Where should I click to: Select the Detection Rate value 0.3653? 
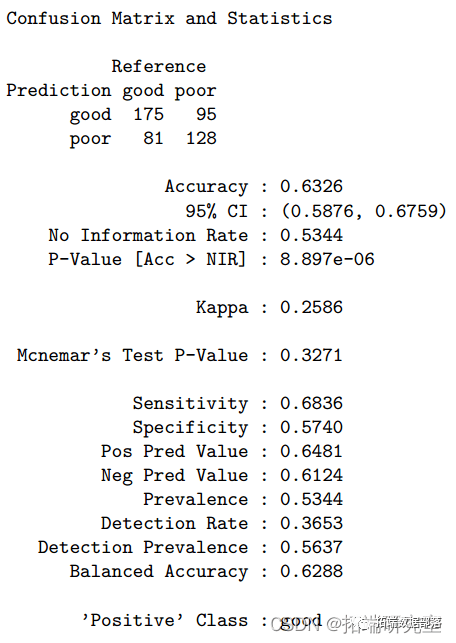point(311,523)
